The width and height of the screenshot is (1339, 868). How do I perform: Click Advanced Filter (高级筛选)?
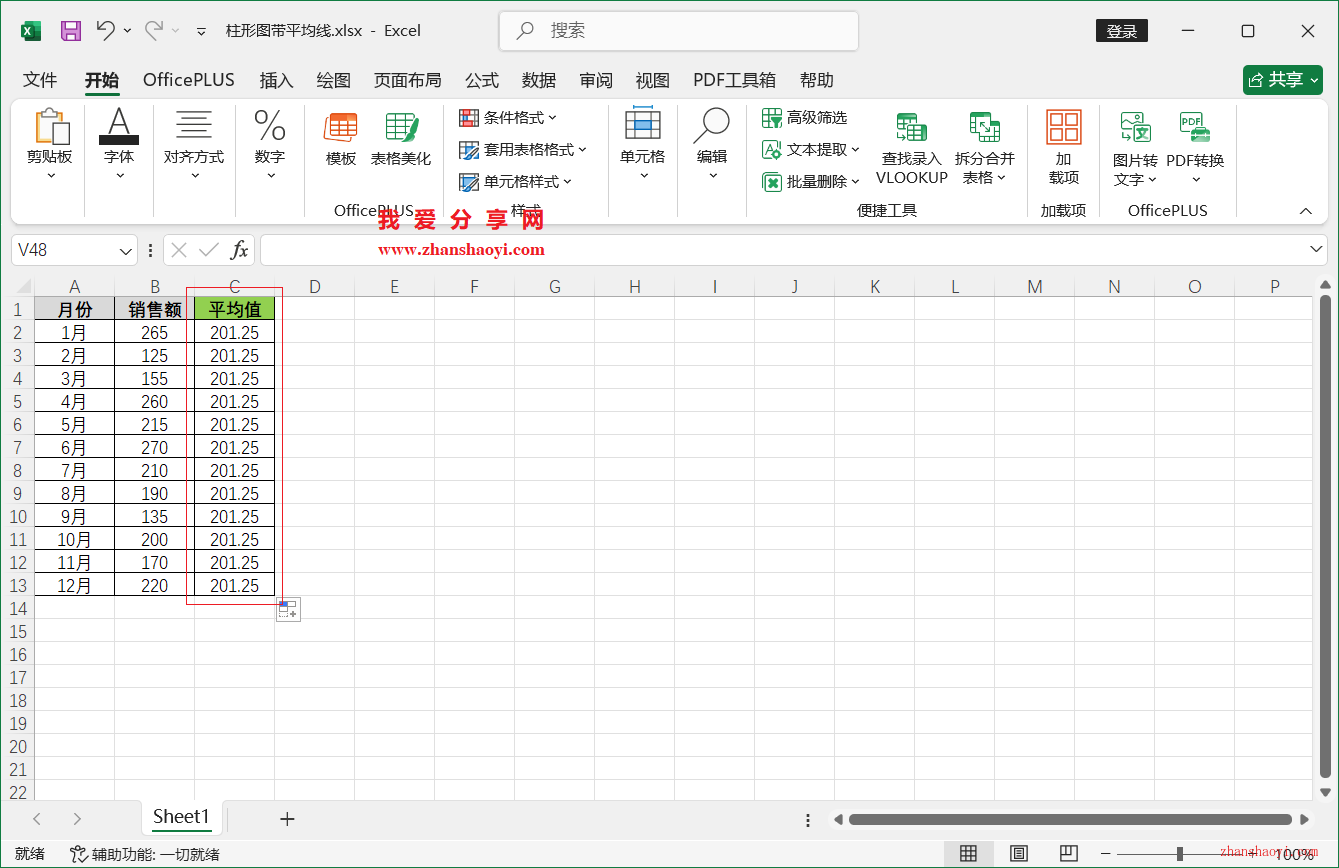[x=804, y=118]
